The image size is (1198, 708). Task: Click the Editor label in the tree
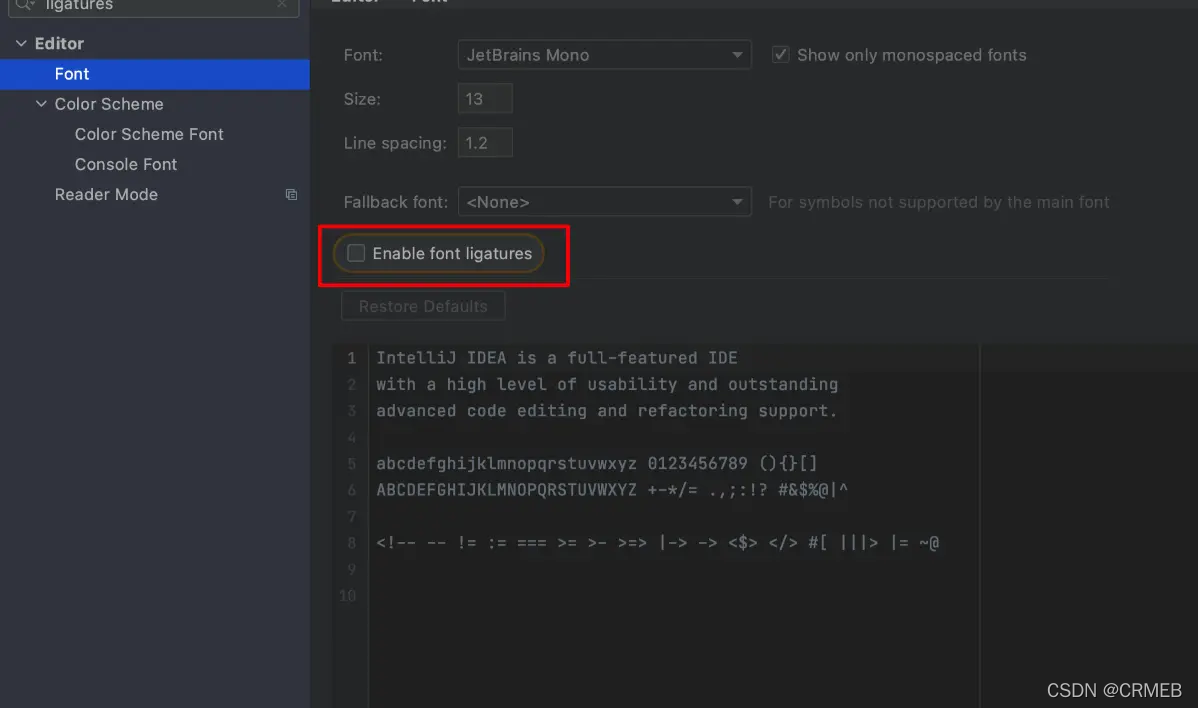coord(59,44)
